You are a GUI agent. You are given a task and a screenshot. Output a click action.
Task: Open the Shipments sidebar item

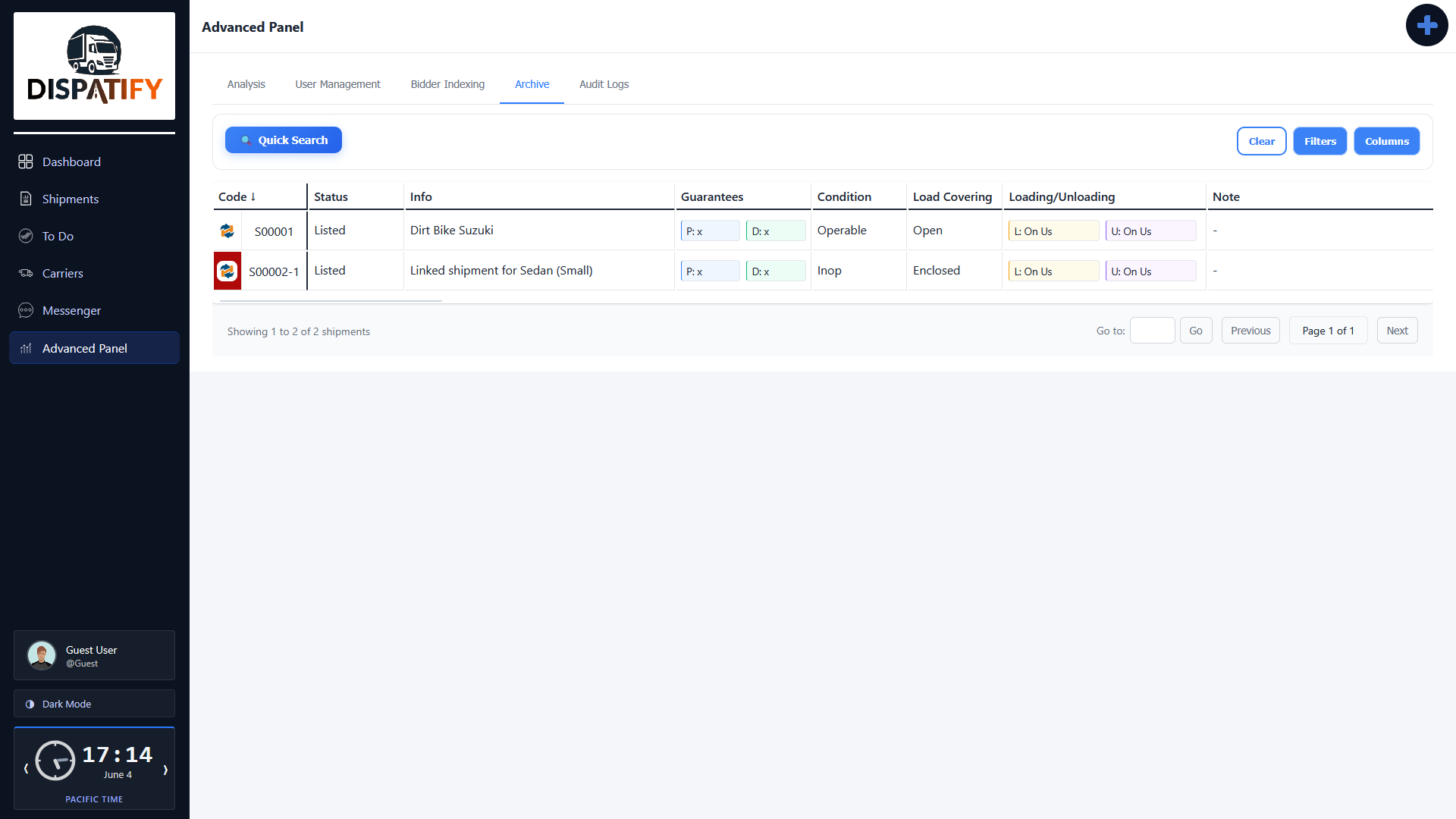(x=94, y=199)
